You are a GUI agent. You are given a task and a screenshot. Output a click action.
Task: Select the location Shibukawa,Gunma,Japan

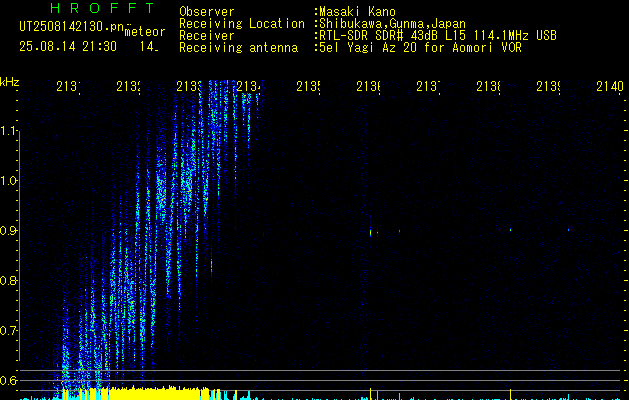point(392,24)
